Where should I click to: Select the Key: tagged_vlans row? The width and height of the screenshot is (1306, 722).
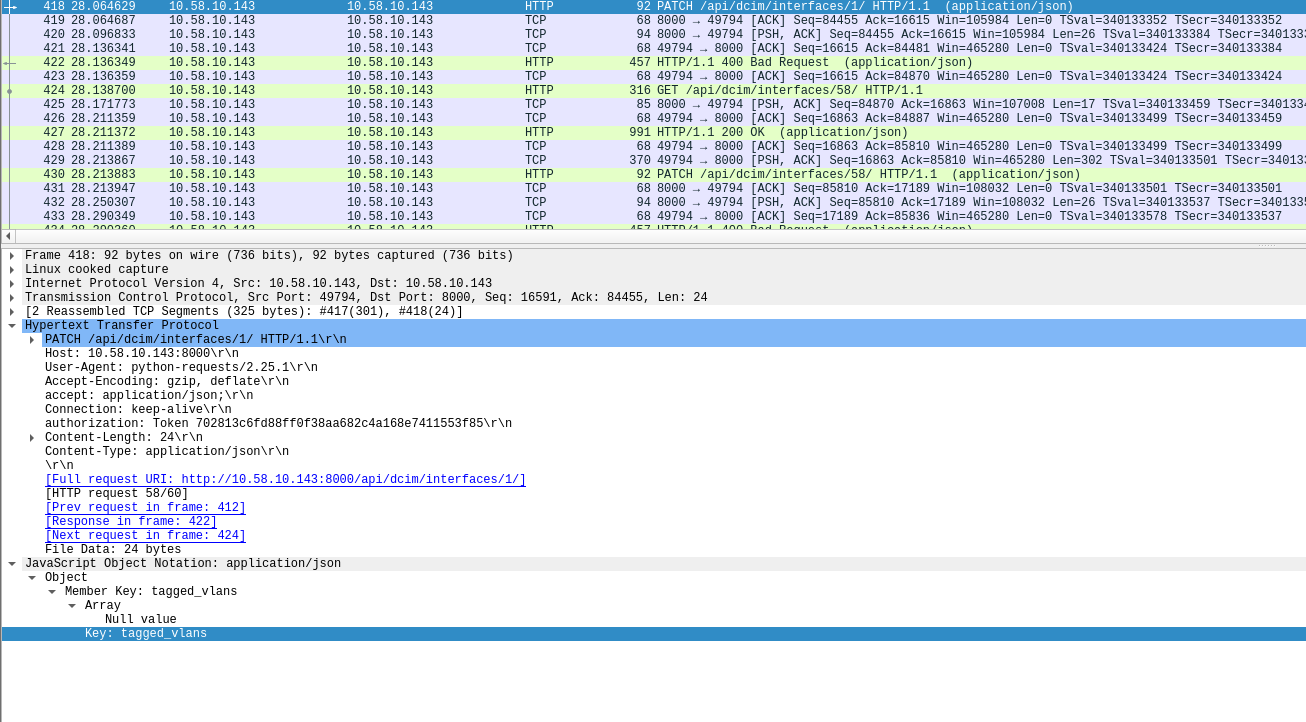653,634
